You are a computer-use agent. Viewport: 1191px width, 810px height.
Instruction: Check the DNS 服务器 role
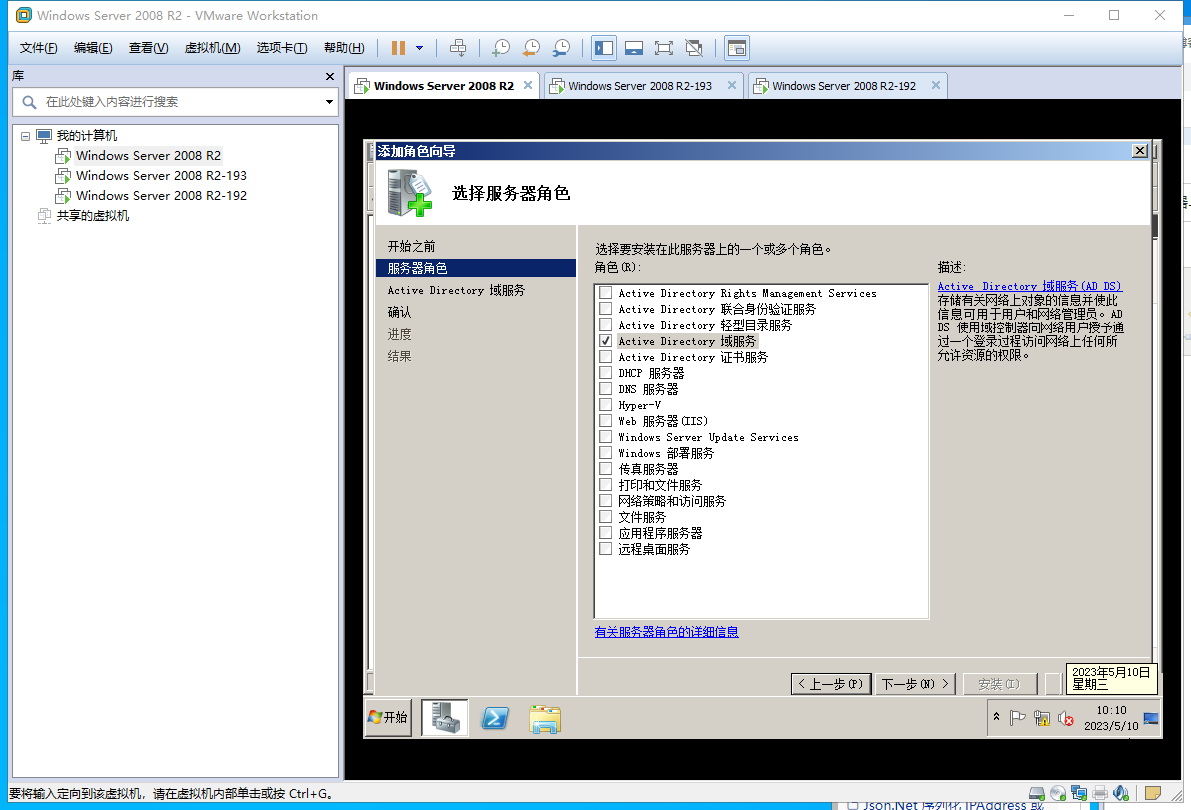point(605,388)
